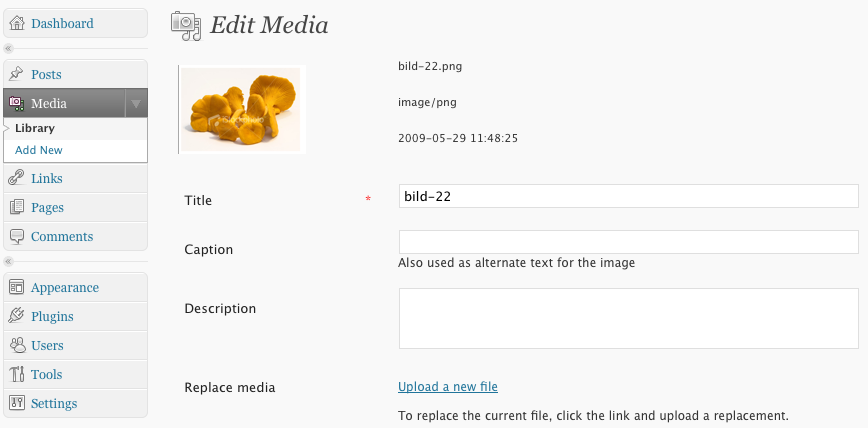Click the Plugins plug icon
The width and height of the screenshot is (868, 428).
[x=17, y=316]
